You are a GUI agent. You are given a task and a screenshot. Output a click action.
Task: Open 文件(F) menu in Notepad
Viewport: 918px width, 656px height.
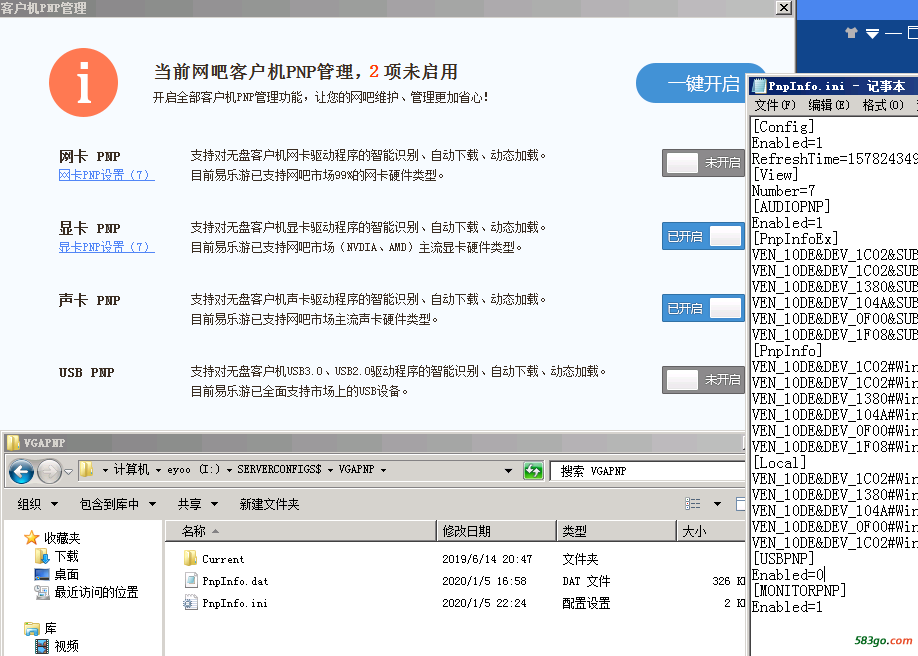click(x=775, y=105)
